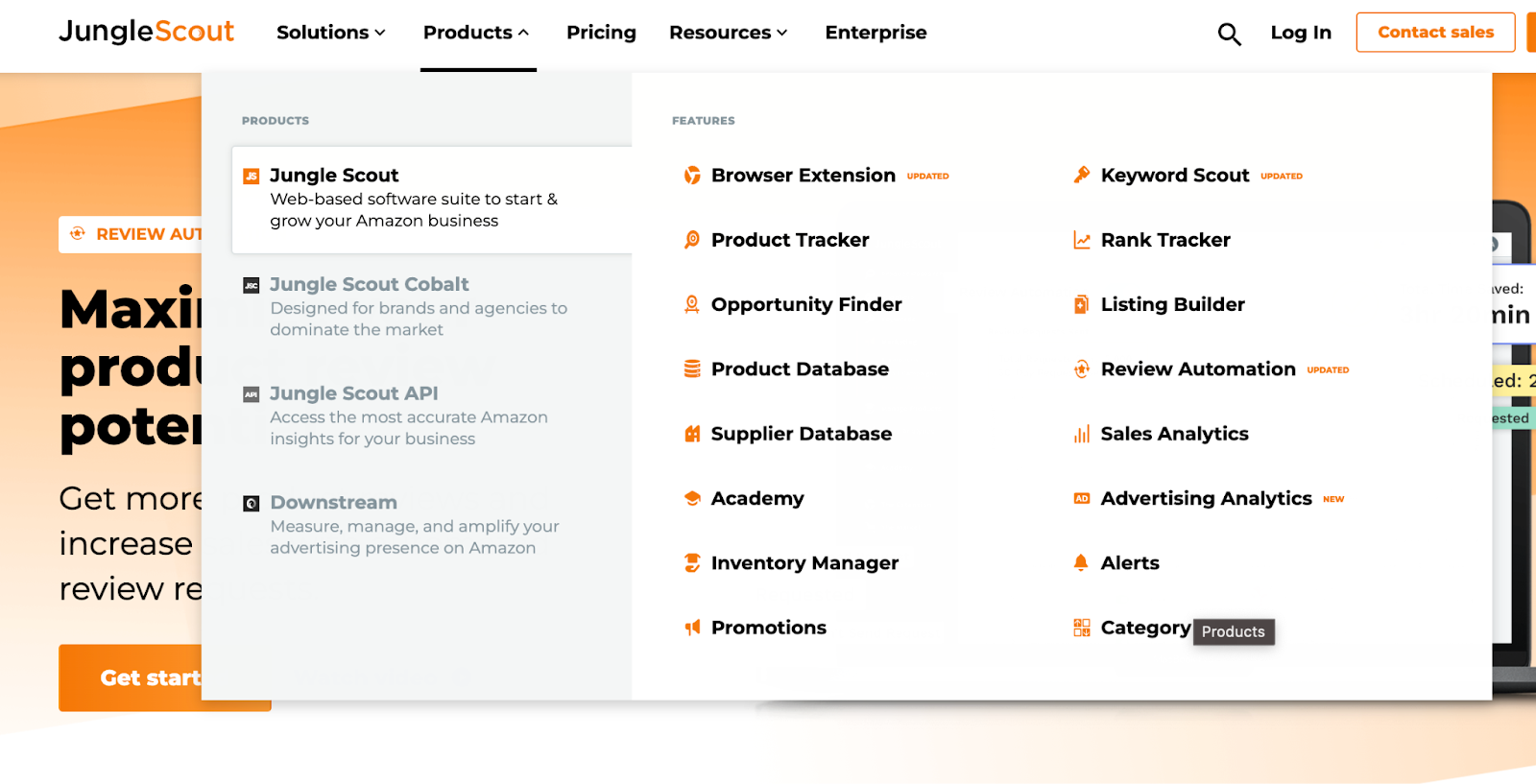Screen dimensions: 1536x784
Task: Collapse the Products dropdown menu
Action: click(x=476, y=33)
